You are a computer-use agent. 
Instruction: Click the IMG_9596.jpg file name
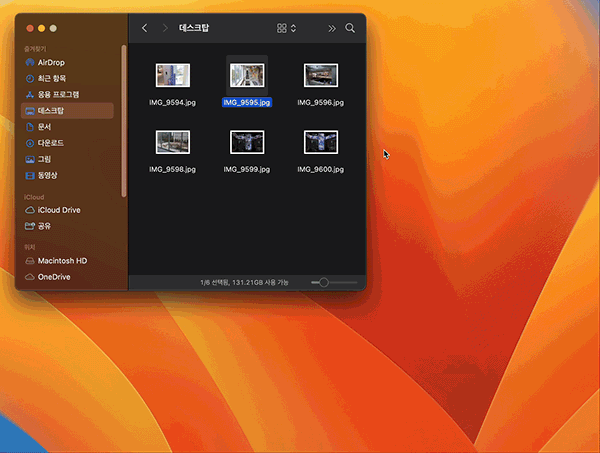coord(321,103)
